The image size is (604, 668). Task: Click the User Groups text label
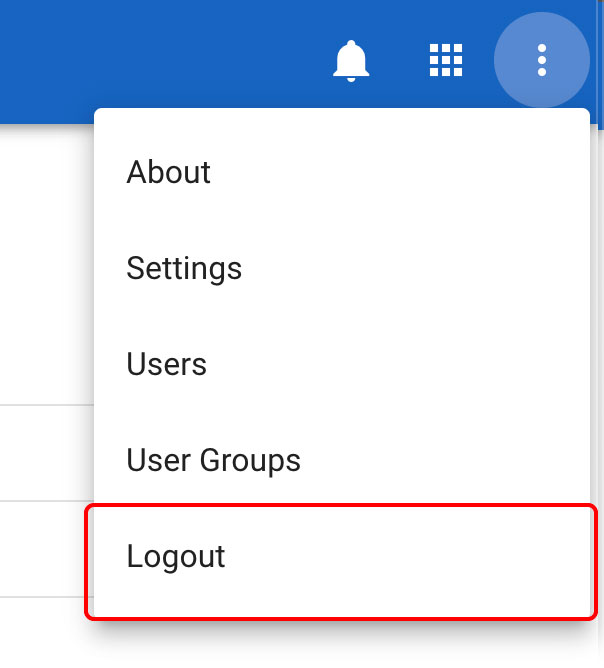(x=214, y=460)
